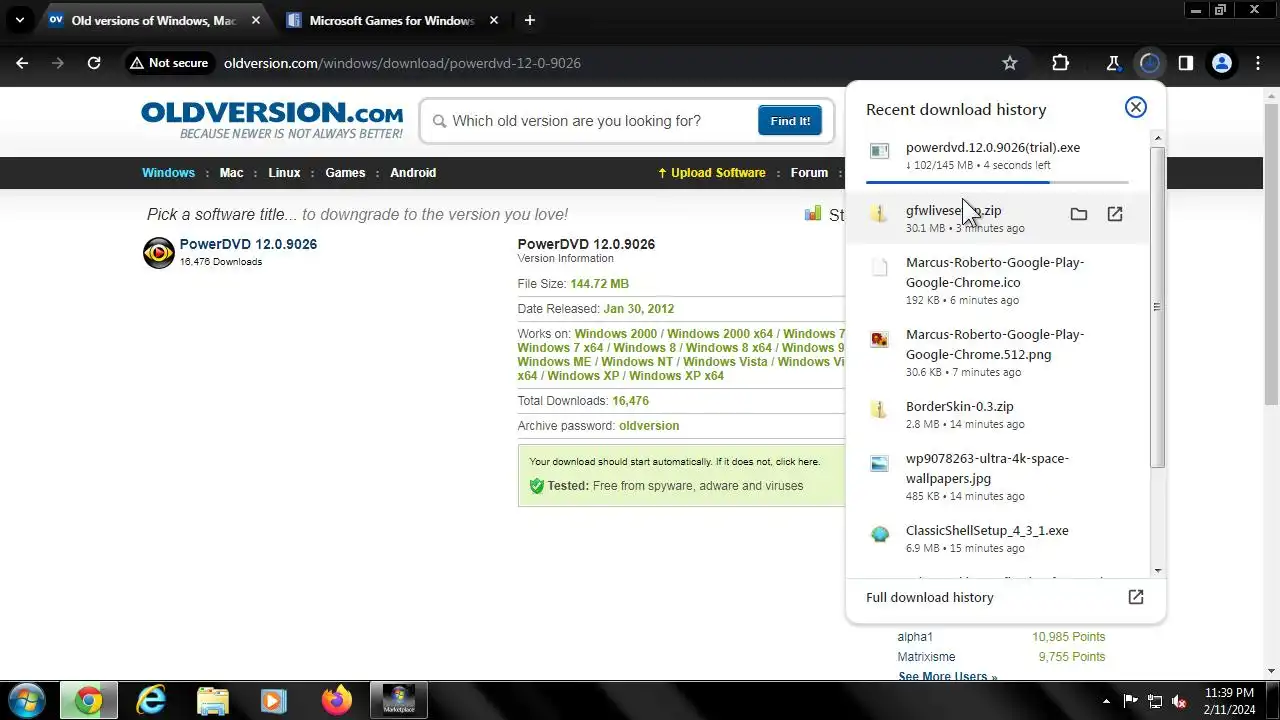Click the downloads progress toolbar icon
The width and height of the screenshot is (1280, 720).
[1150, 63]
